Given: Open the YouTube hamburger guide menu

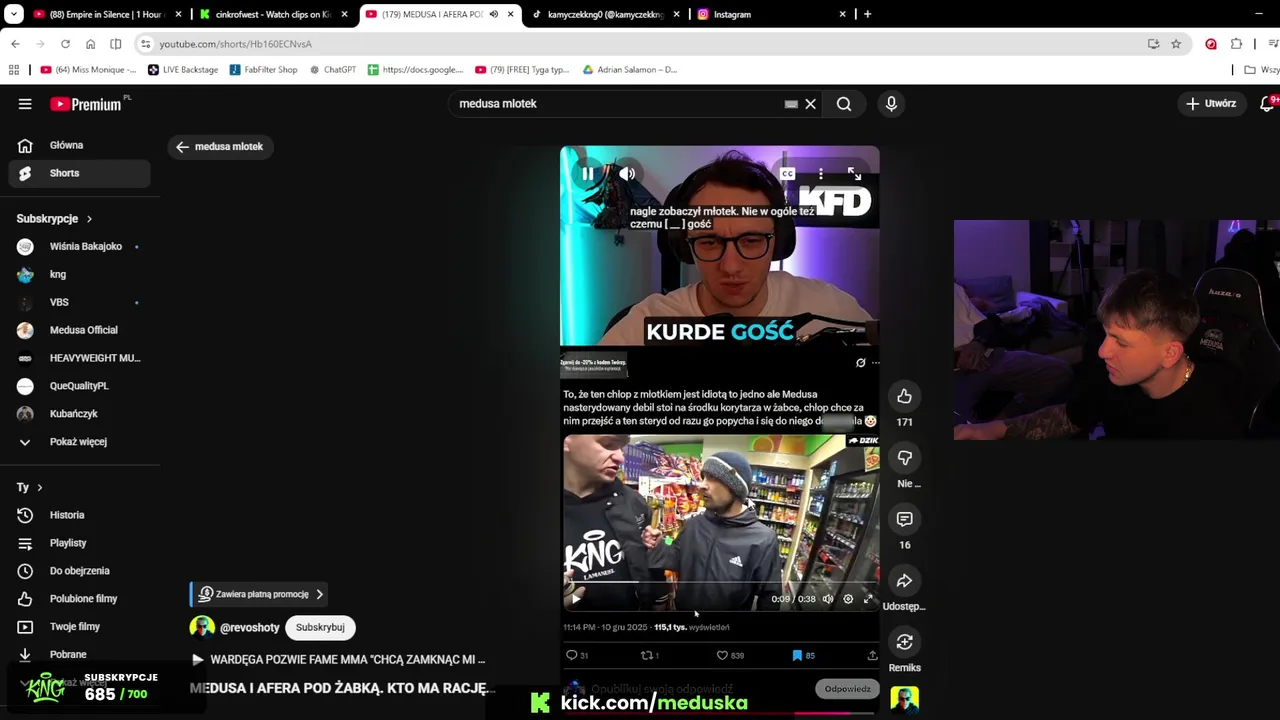Looking at the screenshot, I should pyautogui.click(x=25, y=104).
